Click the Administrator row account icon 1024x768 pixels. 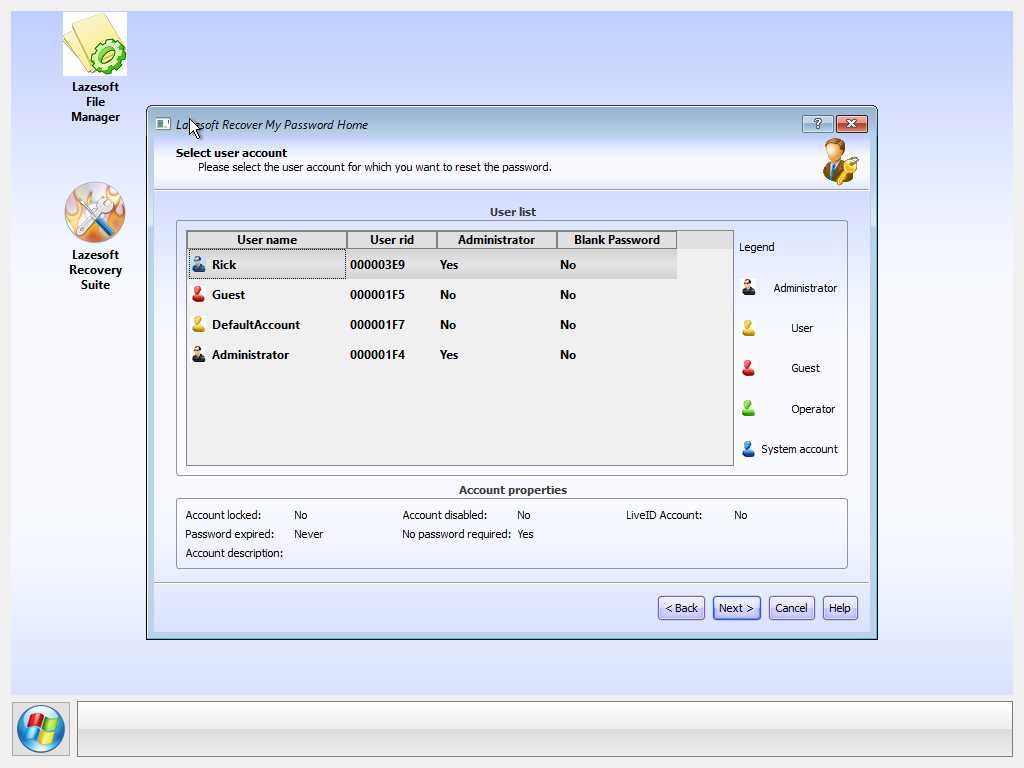click(x=199, y=355)
